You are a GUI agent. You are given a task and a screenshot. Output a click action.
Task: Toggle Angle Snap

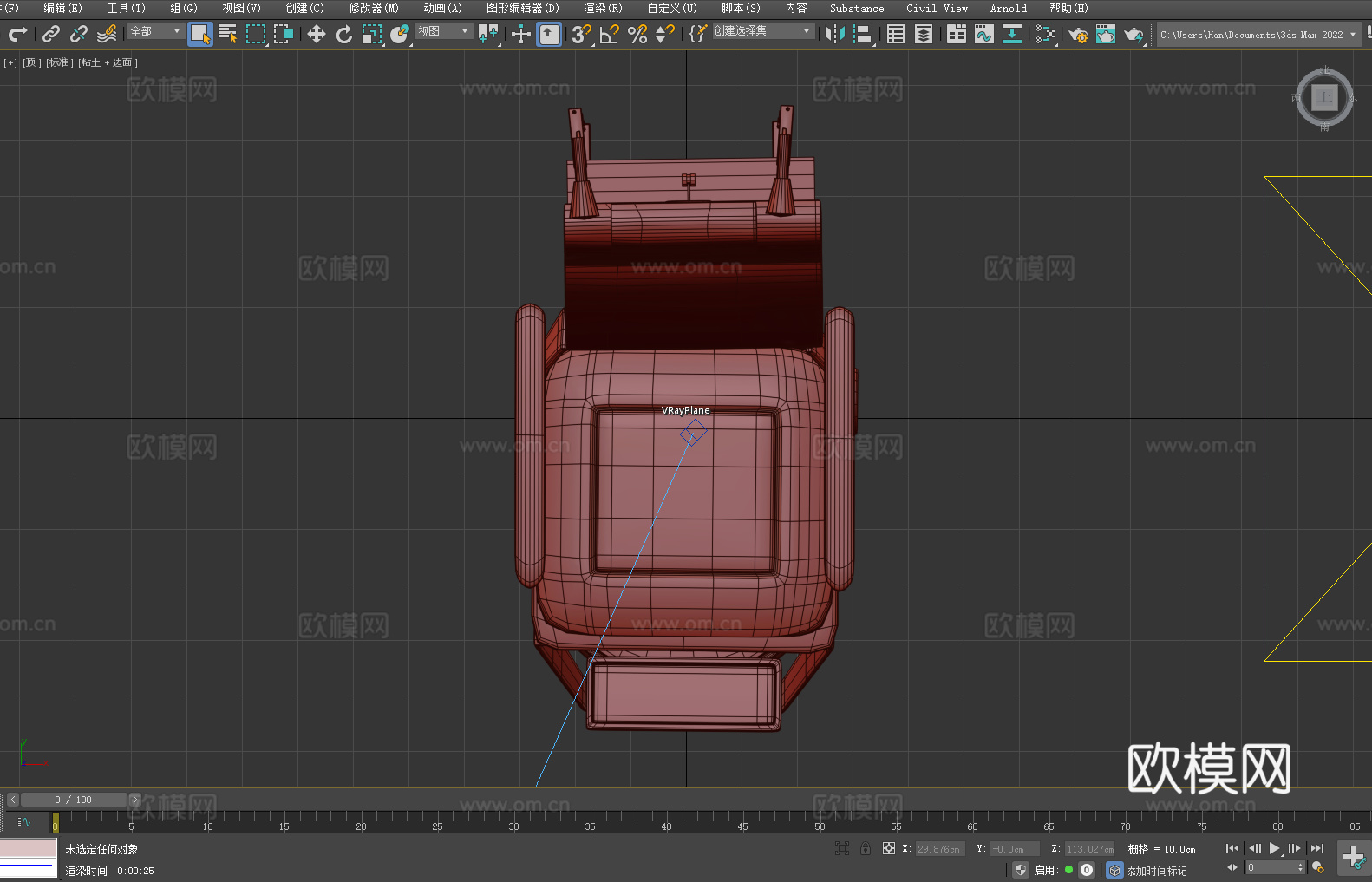coord(610,34)
